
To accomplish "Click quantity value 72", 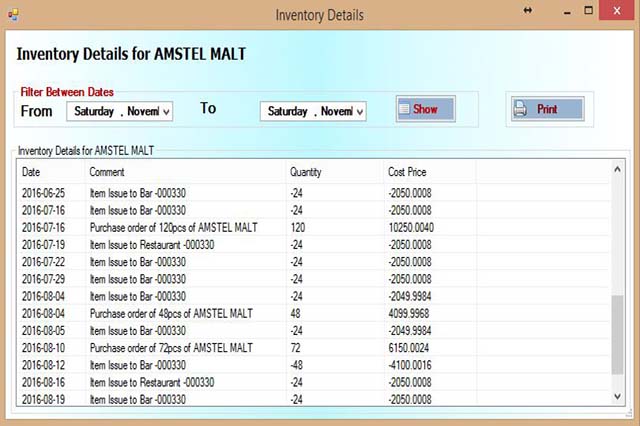I will 295,348.
